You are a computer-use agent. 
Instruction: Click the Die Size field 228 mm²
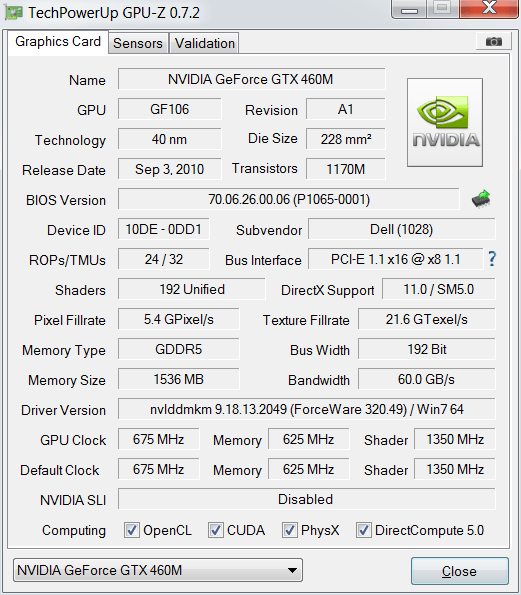(345, 139)
